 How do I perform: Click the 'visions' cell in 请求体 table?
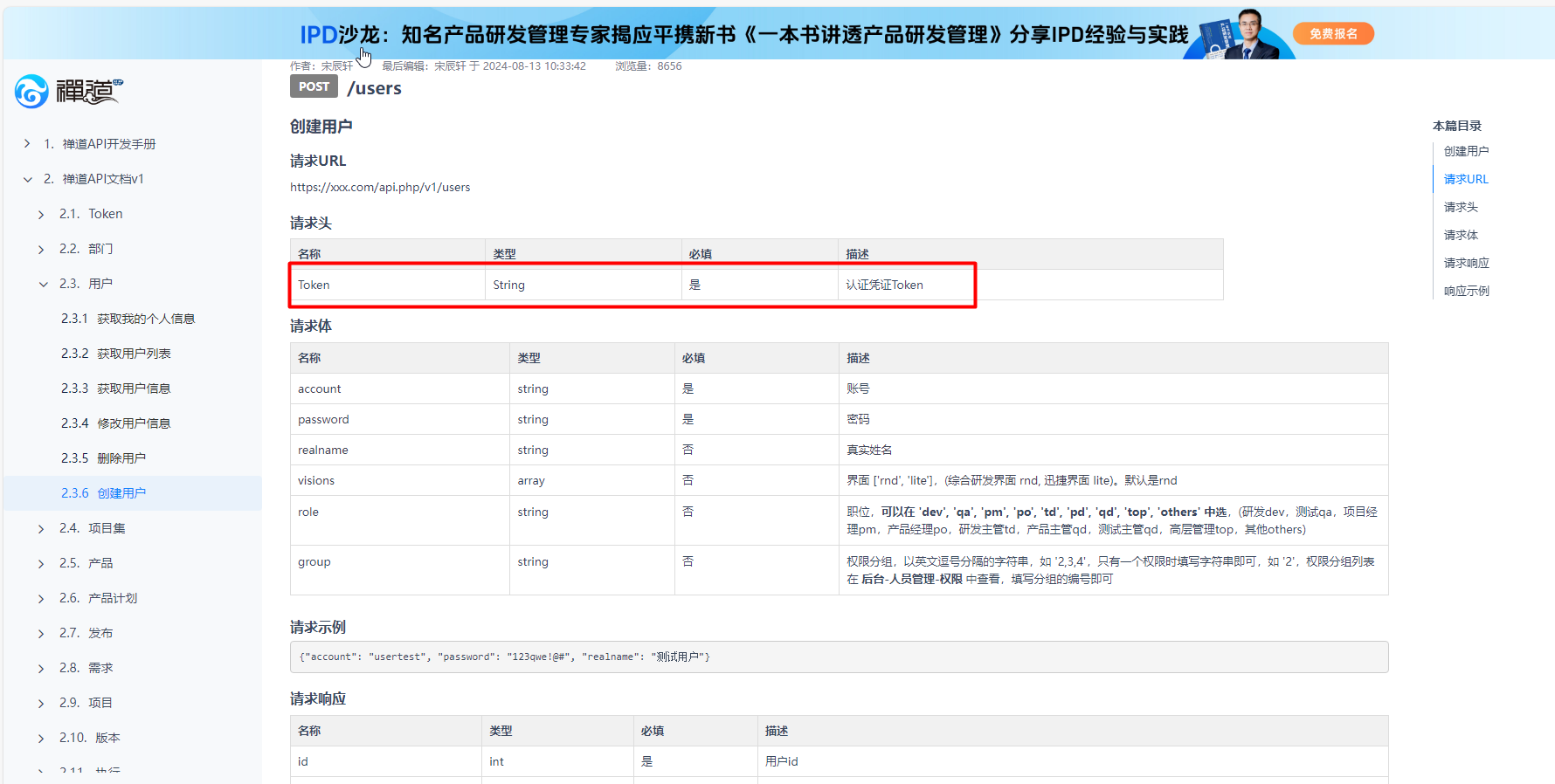pos(400,480)
